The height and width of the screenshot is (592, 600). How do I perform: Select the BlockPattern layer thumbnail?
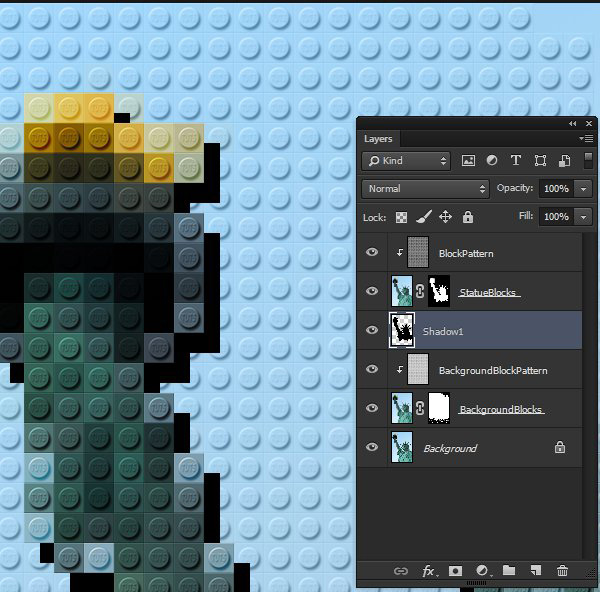(418, 252)
